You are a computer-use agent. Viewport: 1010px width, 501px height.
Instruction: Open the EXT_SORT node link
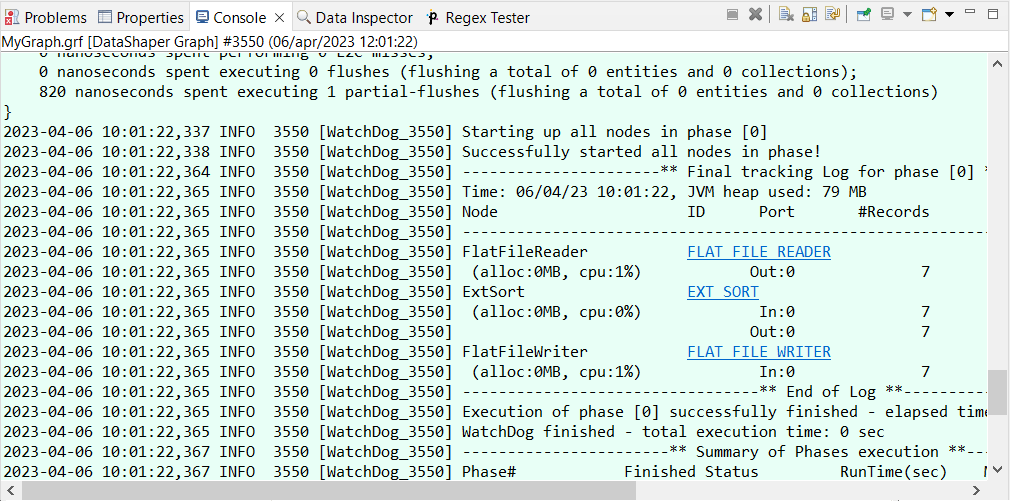pyautogui.click(x=723, y=292)
